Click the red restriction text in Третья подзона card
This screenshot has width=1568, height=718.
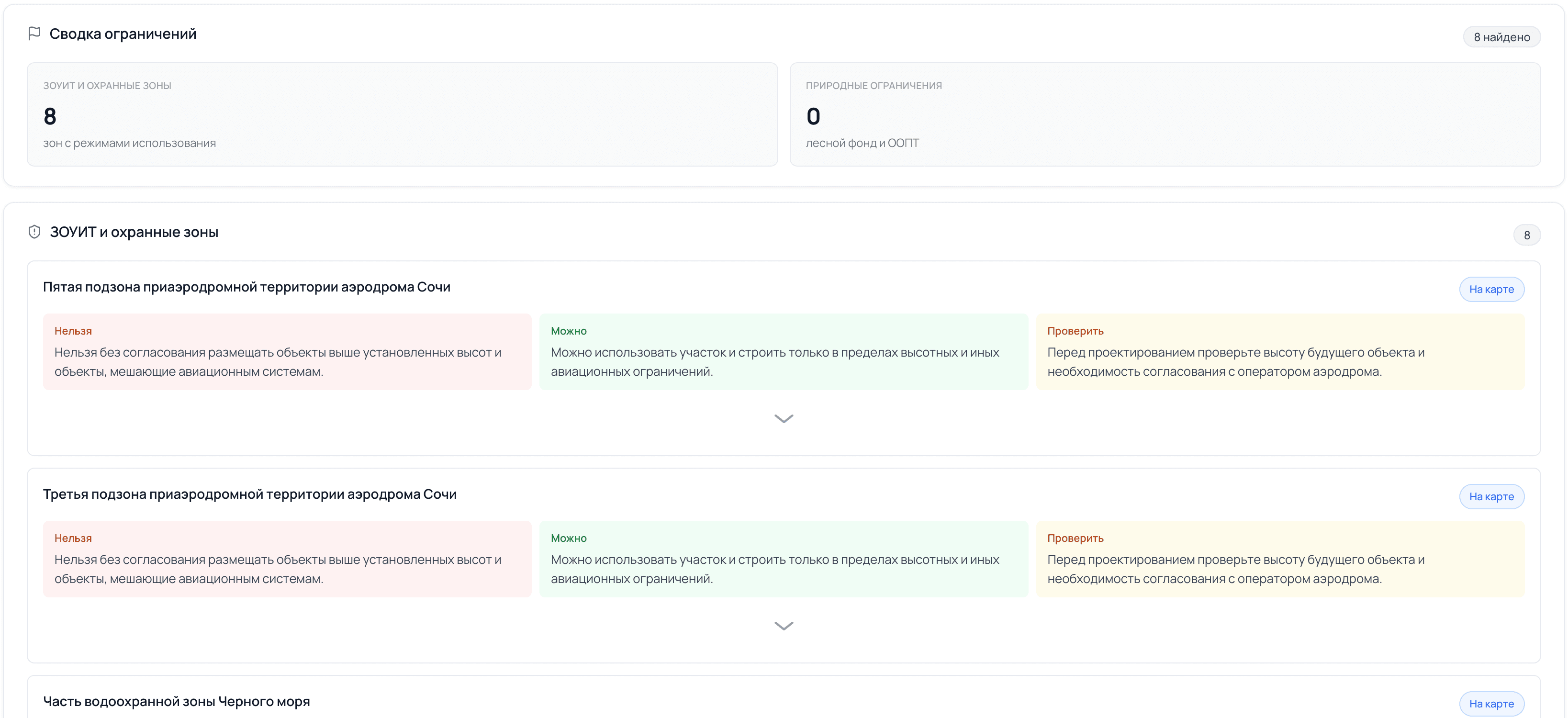click(278, 569)
